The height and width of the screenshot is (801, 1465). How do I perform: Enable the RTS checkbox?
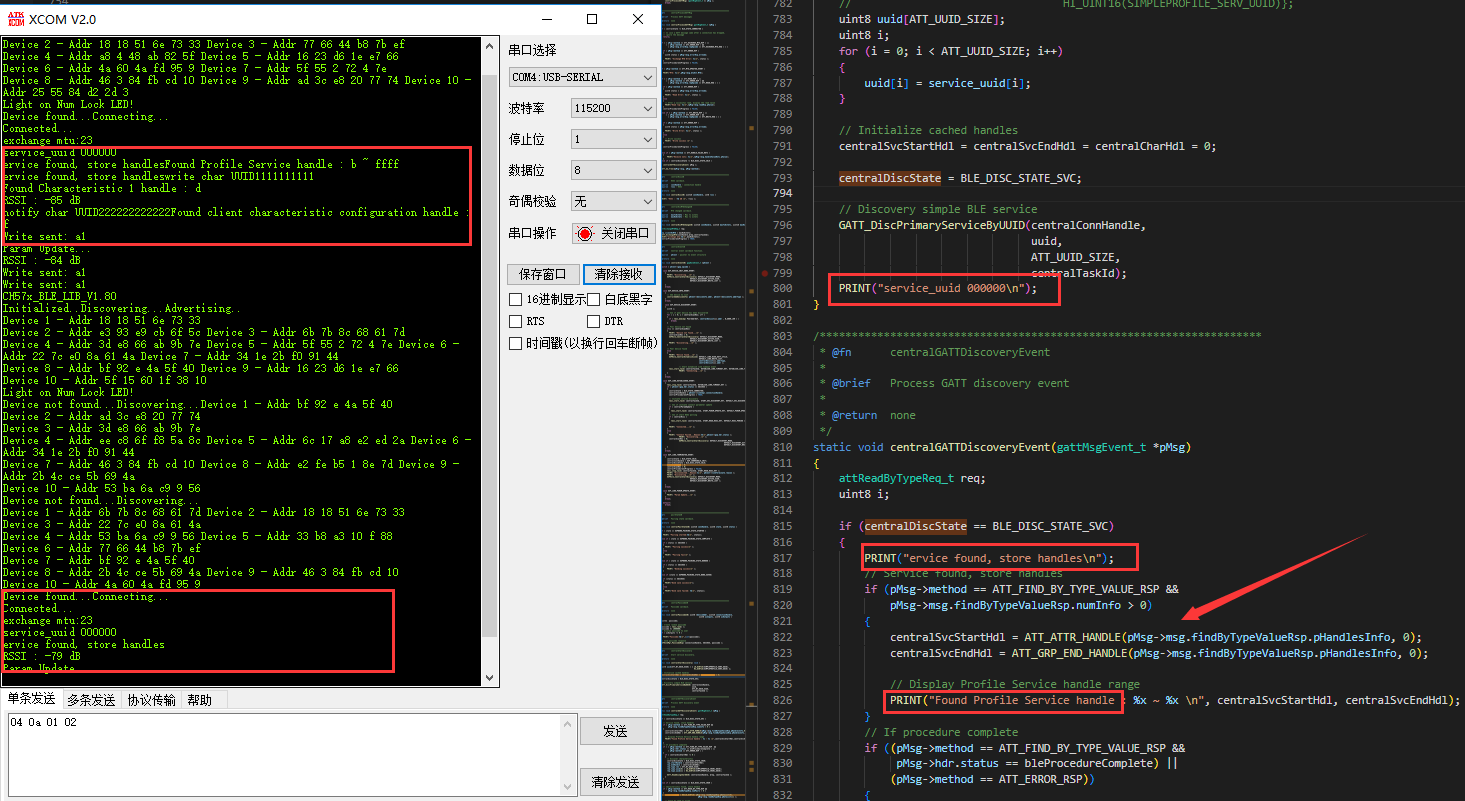(x=515, y=321)
